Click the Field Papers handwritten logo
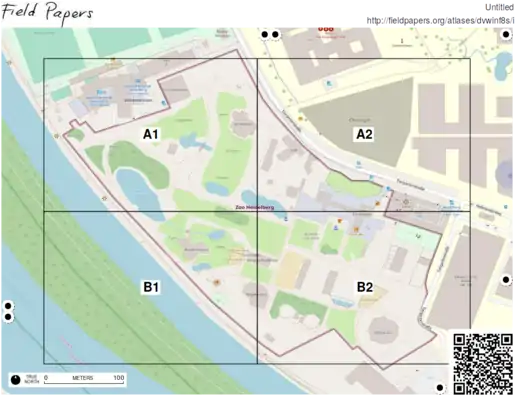The width and height of the screenshot is (518, 400). click(x=47, y=13)
